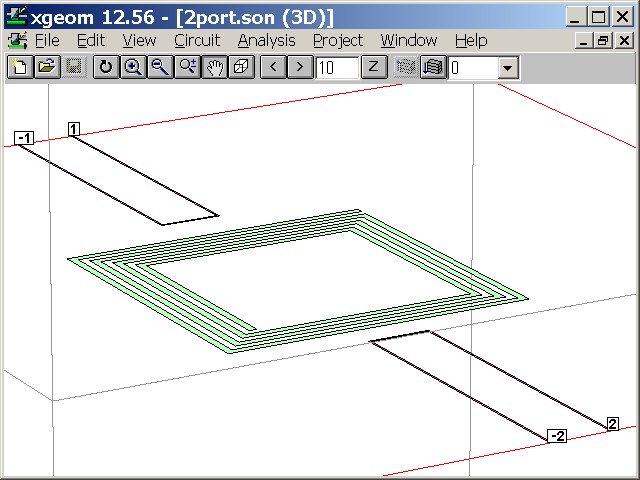This screenshot has height=480, width=640.
Task: Choose the Zoom In/Out (plus-minus) magnifier tool
Action: tap(187, 67)
